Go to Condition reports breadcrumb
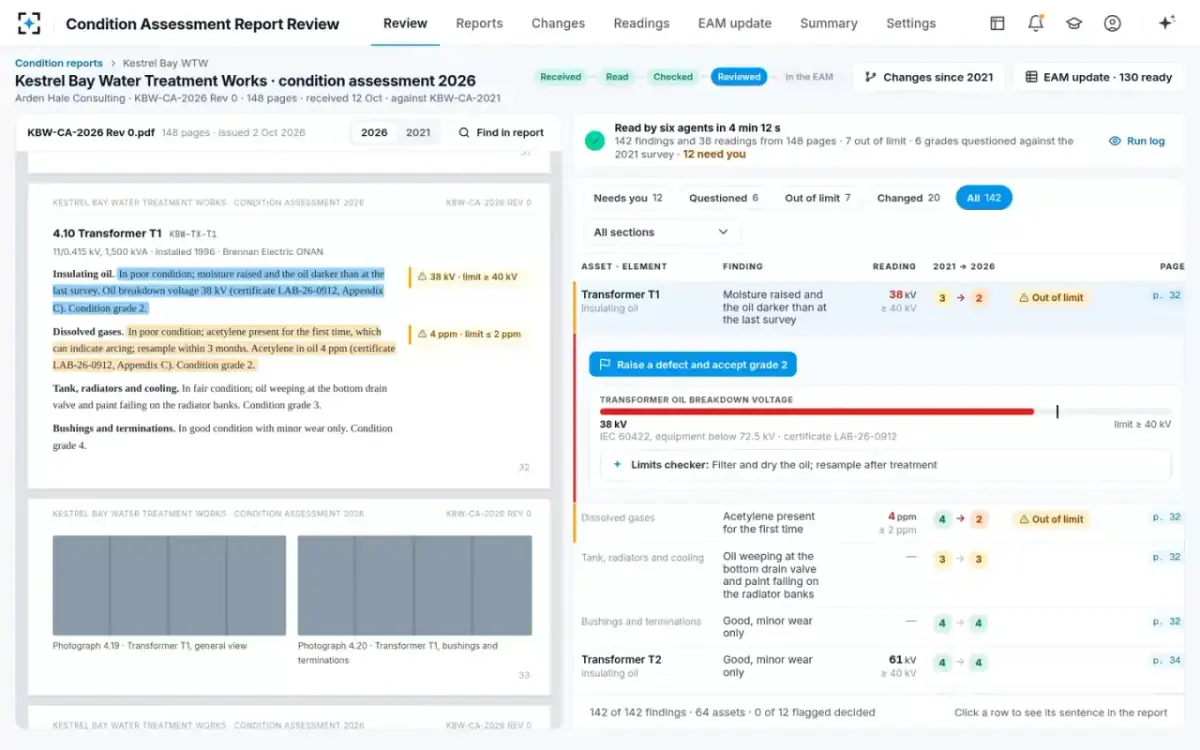 point(59,63)
